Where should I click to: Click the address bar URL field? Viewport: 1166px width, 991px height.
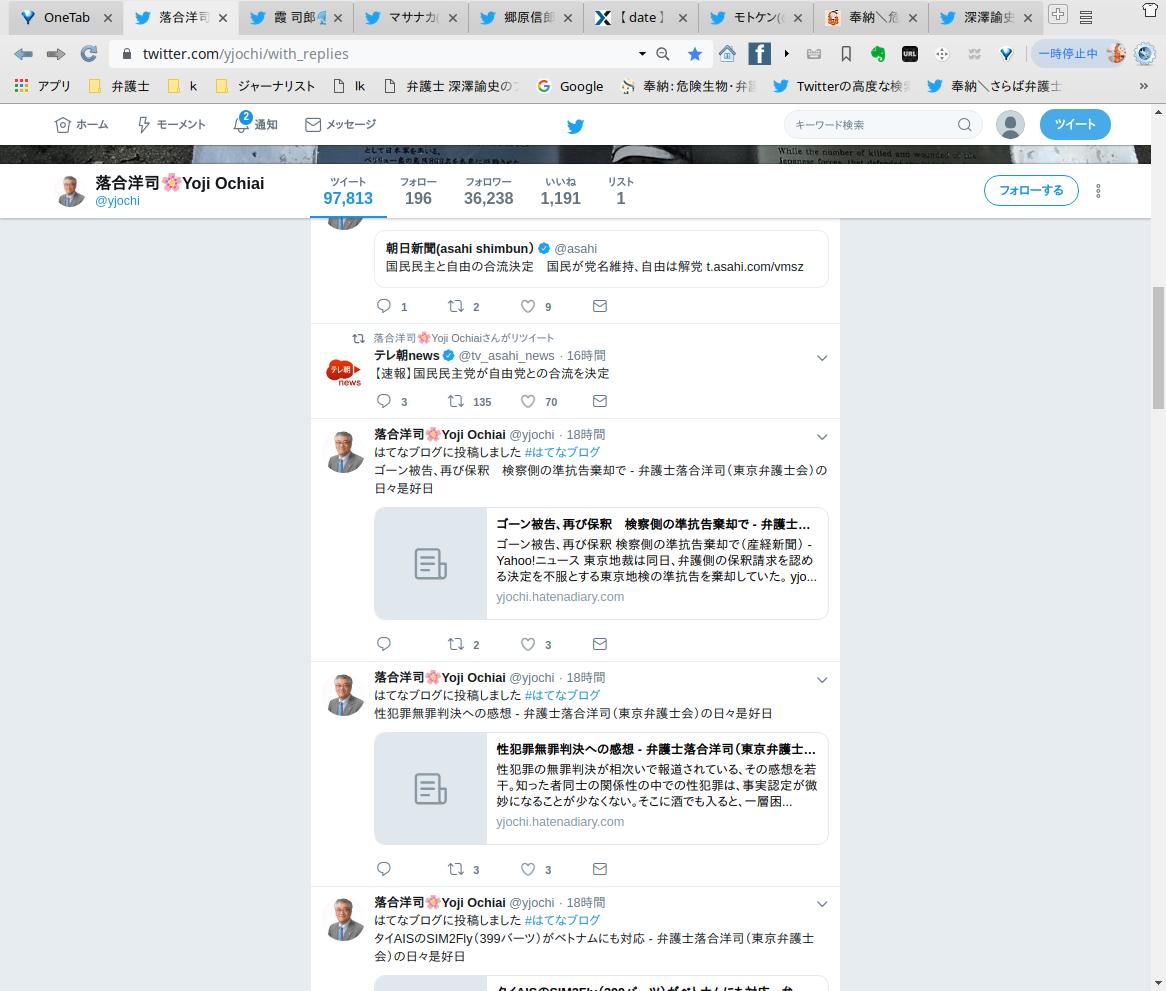pos(372,54)
